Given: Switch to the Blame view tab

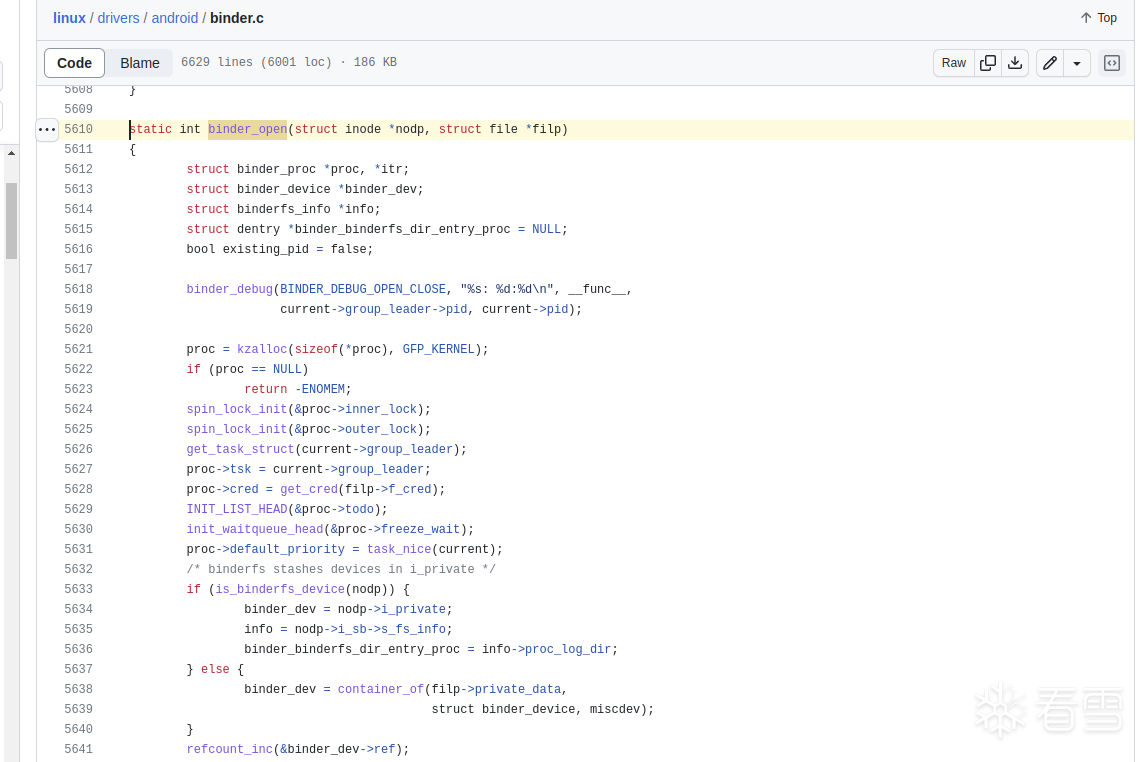Looking at the screenshot, I should coord(140,63).
